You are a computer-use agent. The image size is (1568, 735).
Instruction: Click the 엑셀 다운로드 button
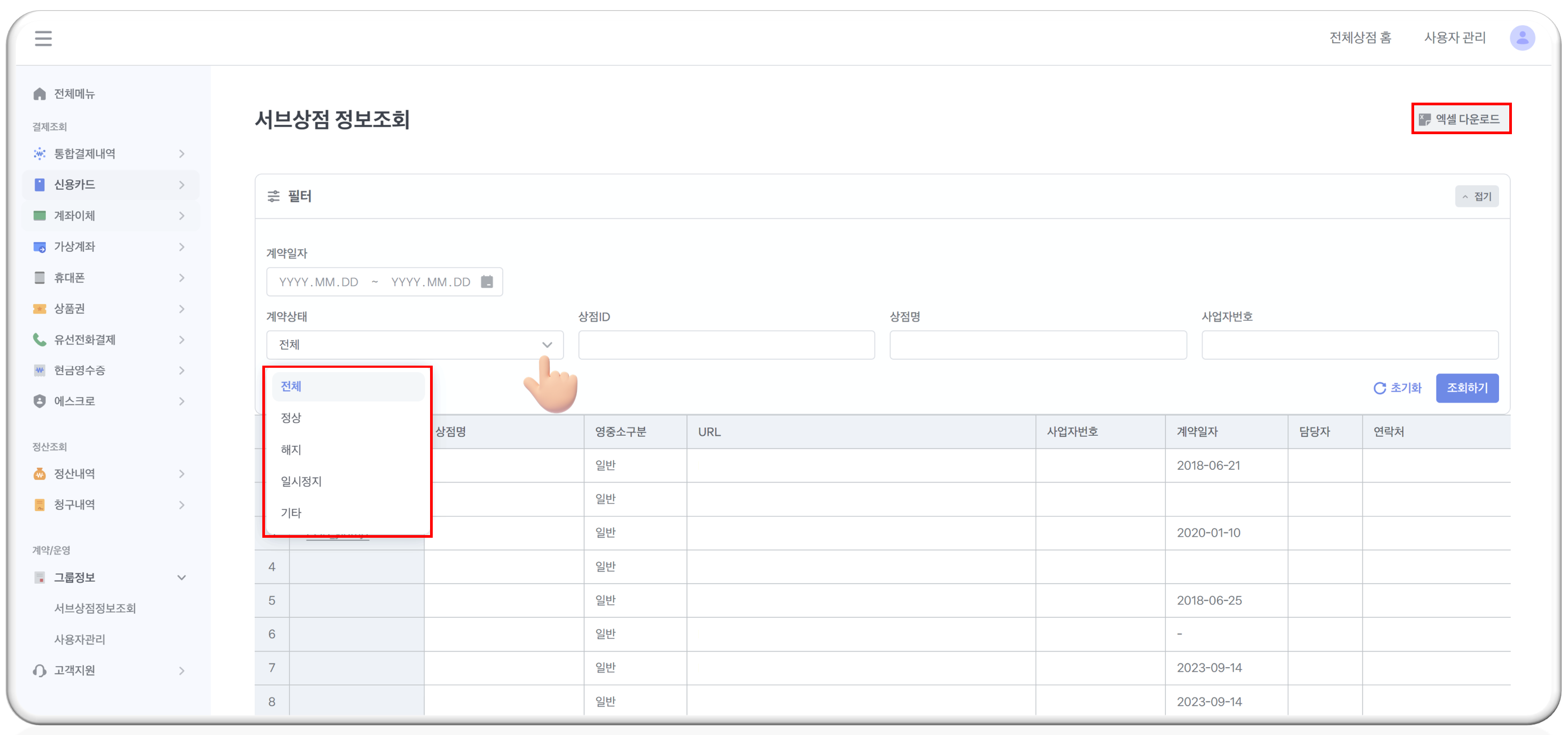click(1461, 119)
